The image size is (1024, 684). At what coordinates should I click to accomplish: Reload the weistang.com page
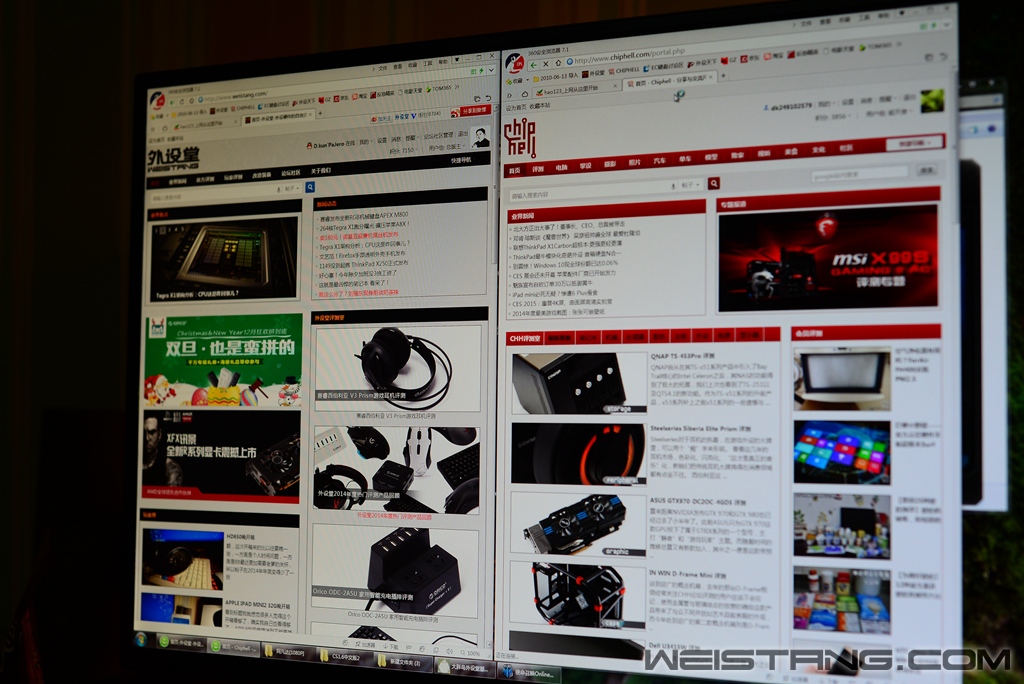click(182, 101)
